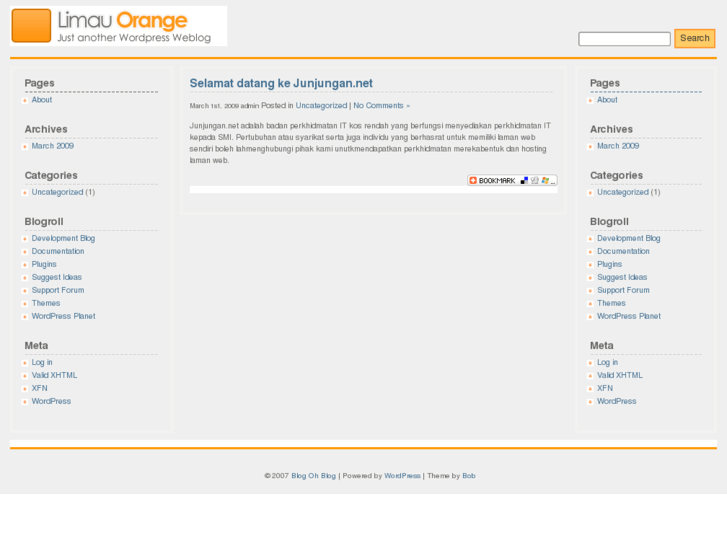The image size is (727, 545).
Task: Open WordPress in the right Meta section
Action: pos(617,401)
